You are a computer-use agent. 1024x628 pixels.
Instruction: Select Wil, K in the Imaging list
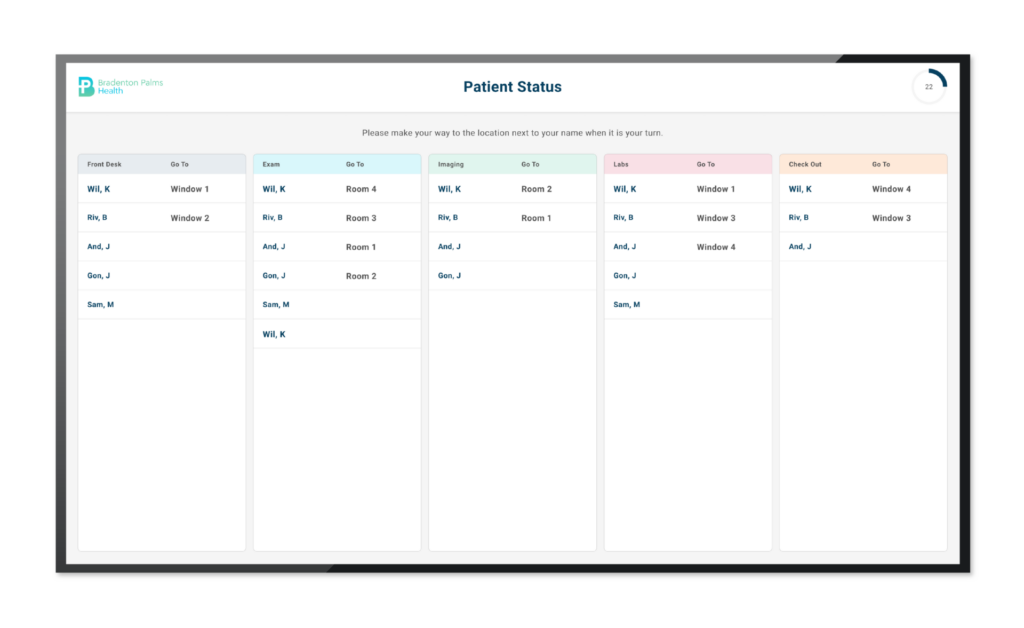point(449,189)
